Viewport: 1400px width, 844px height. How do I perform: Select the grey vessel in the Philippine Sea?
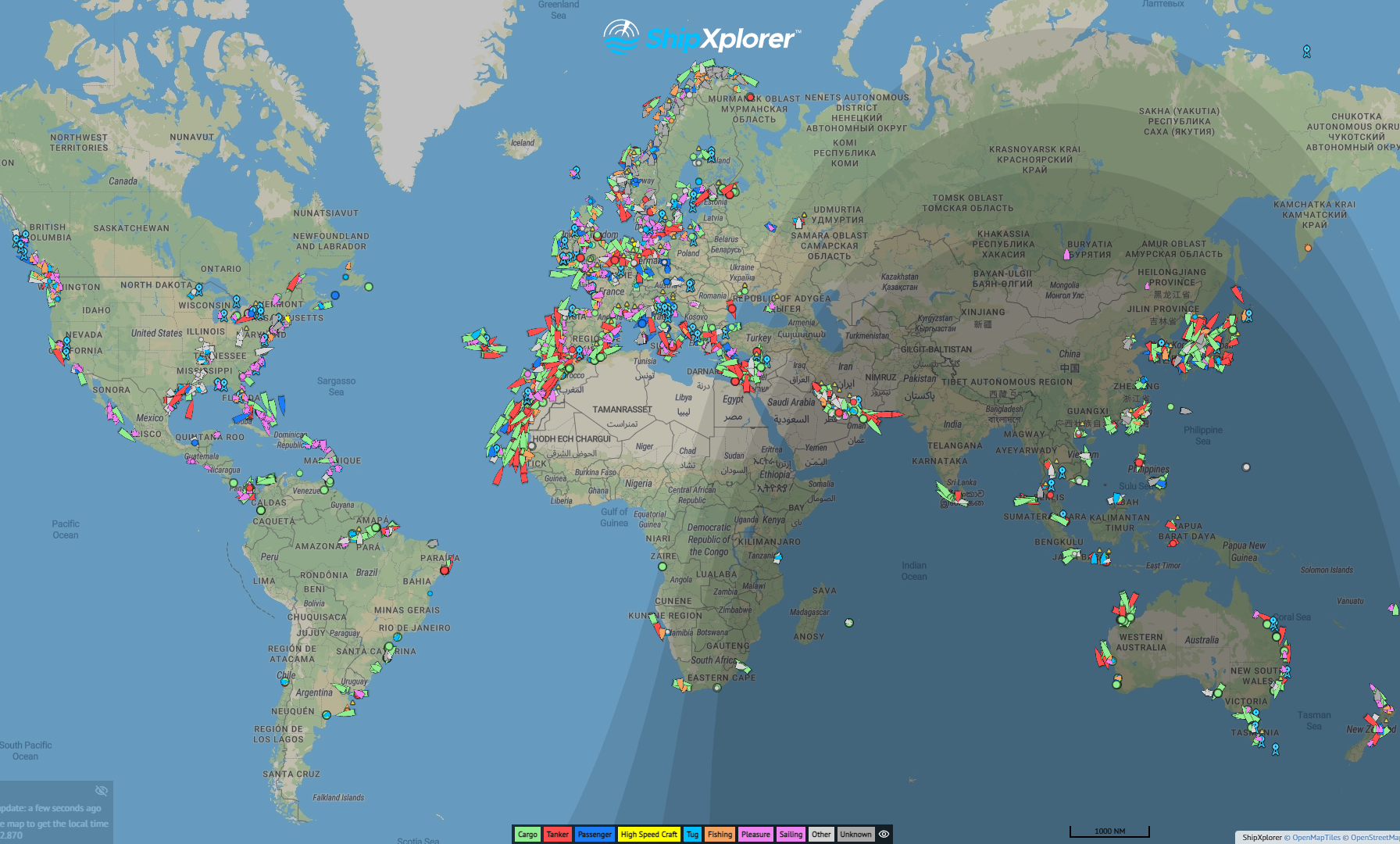[1185, 410]
